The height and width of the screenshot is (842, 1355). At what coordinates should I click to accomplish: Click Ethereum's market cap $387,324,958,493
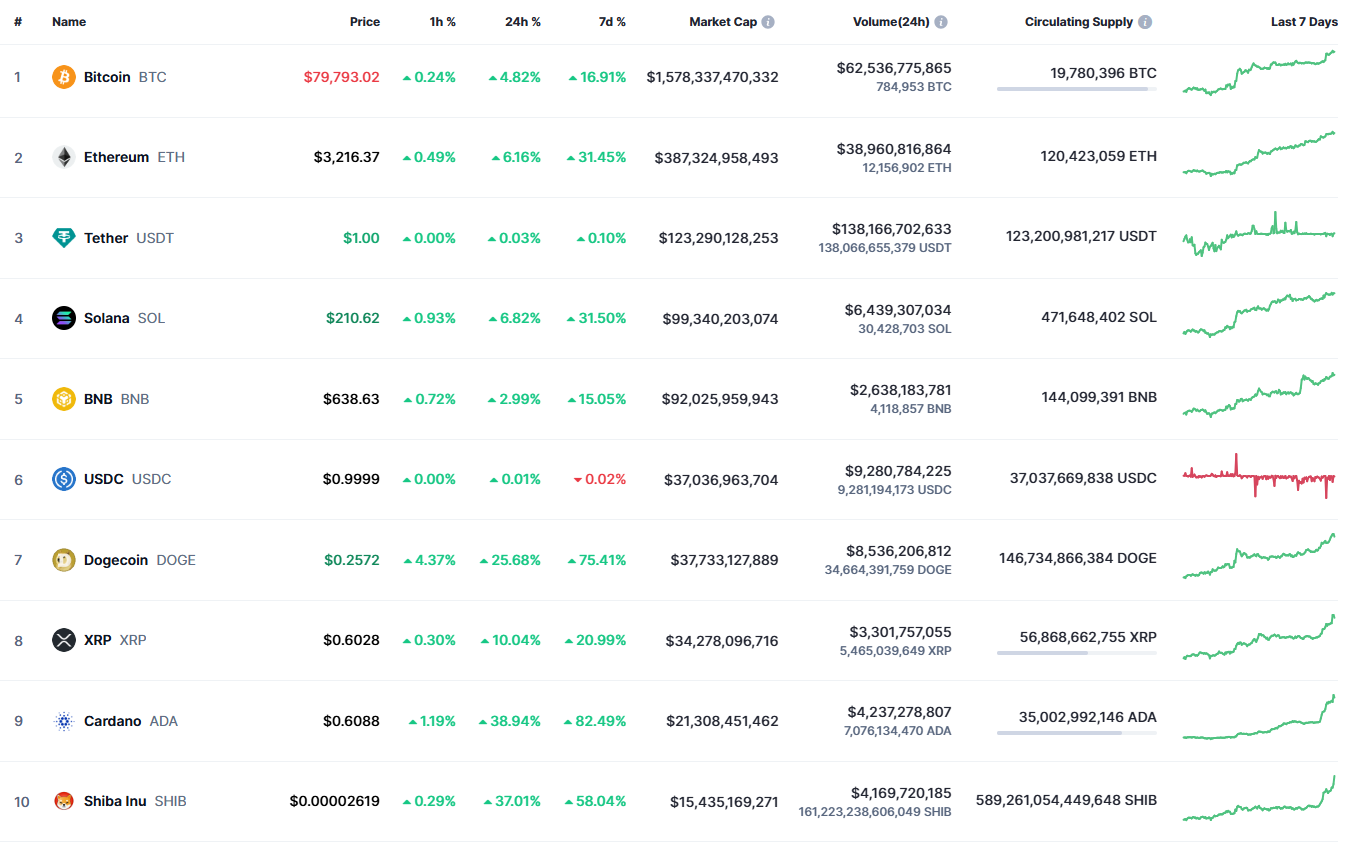[717, 158]
